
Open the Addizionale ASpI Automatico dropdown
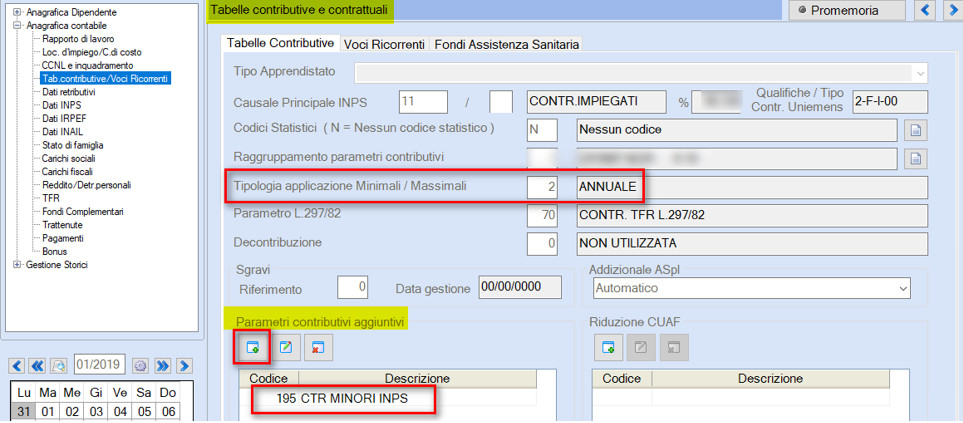[903, 288]
